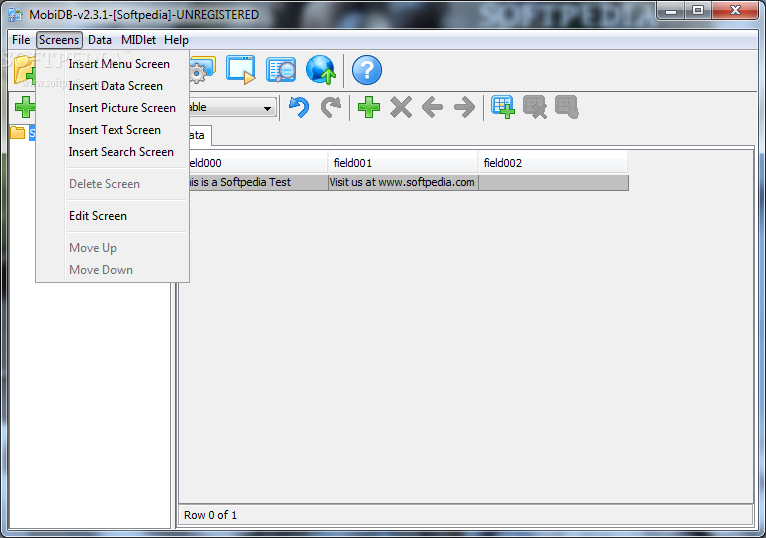766x538 pixels.
Task: Choose Insert Search Screen
Action: pos(121,152)
